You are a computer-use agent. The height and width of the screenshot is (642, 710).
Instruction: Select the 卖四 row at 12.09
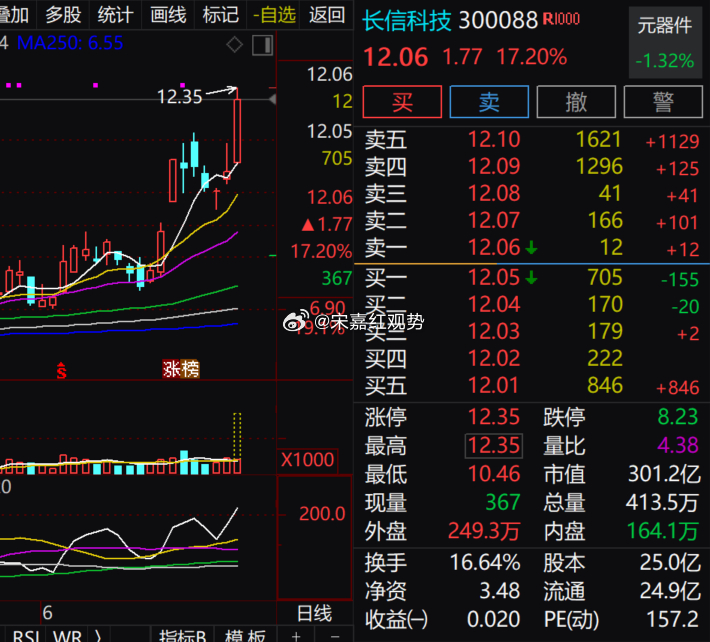pyautogui.click(x=532, y=167)
